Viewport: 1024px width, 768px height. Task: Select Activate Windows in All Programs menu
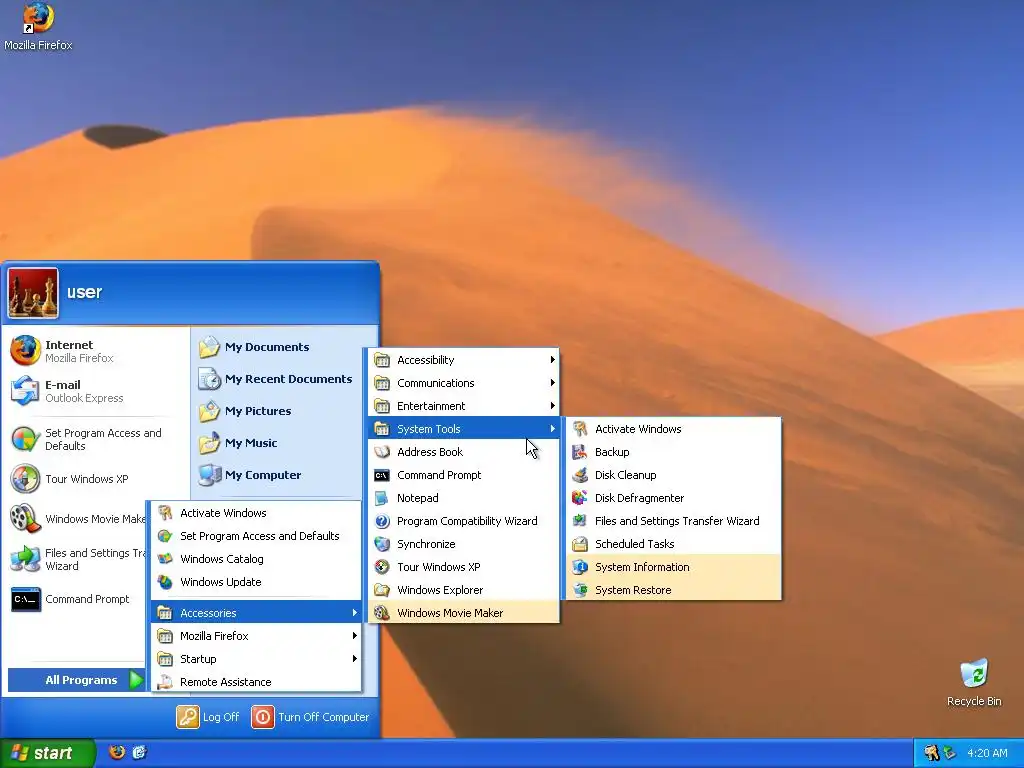click(x=256, y=513)
